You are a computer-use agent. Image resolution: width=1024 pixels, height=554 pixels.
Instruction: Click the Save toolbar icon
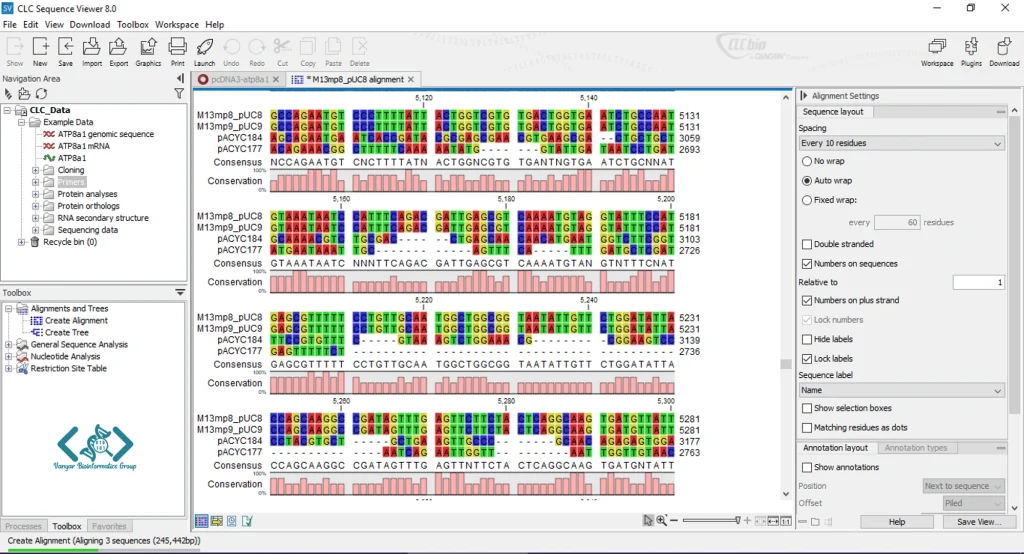coord(65,51)
